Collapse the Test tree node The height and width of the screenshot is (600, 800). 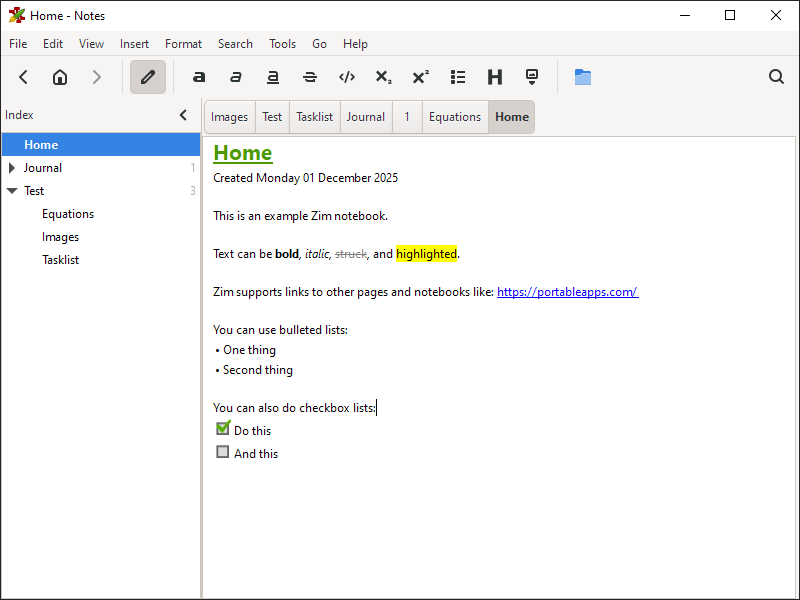[12, 191]
